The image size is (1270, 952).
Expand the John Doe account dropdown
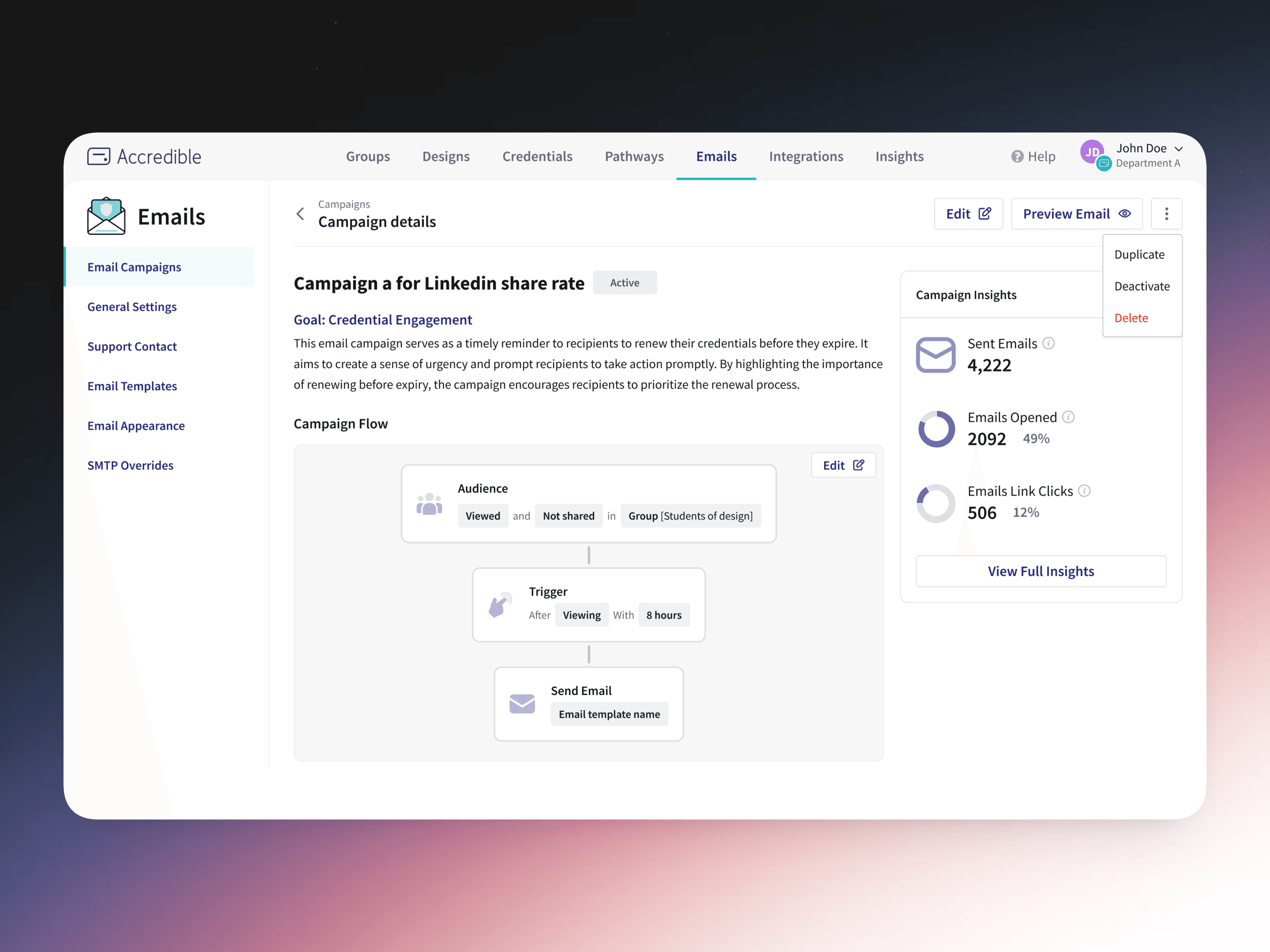[x=1179, y=149]
